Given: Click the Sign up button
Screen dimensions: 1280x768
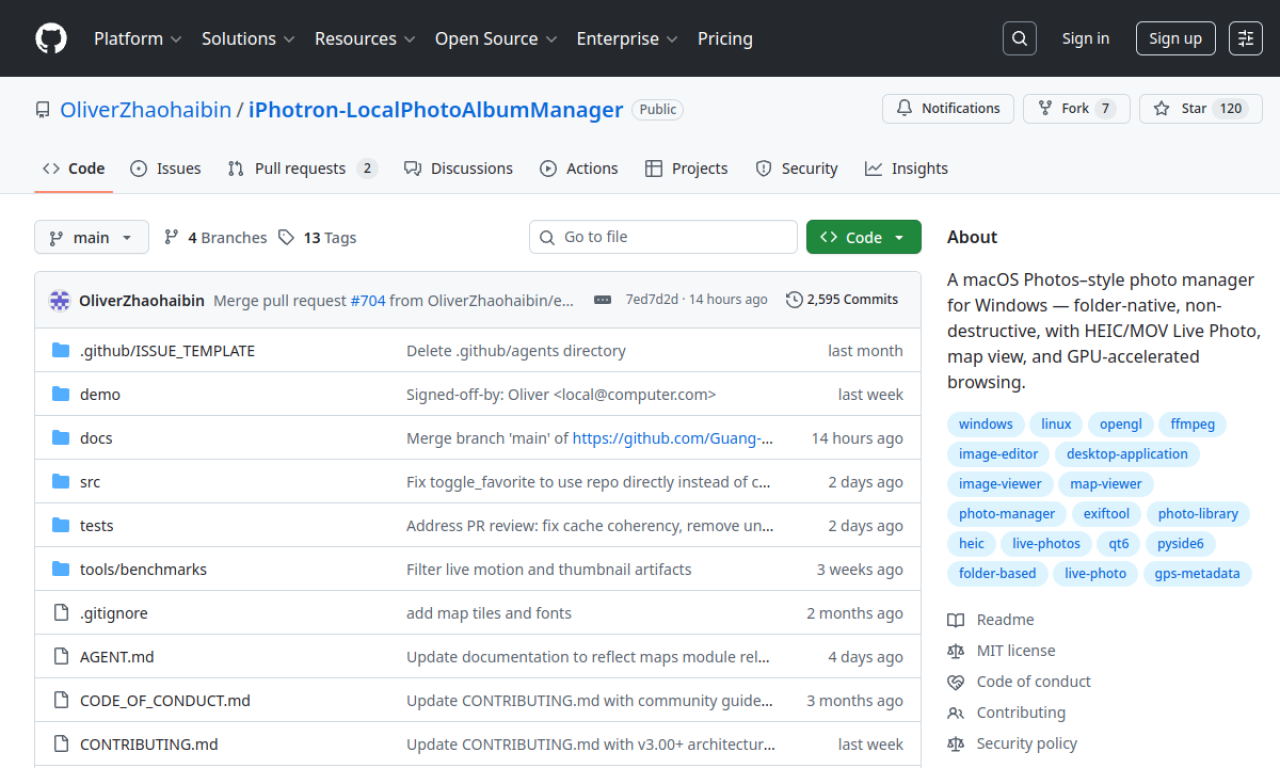Looking at the screenshot, I should pos(1175,39).
